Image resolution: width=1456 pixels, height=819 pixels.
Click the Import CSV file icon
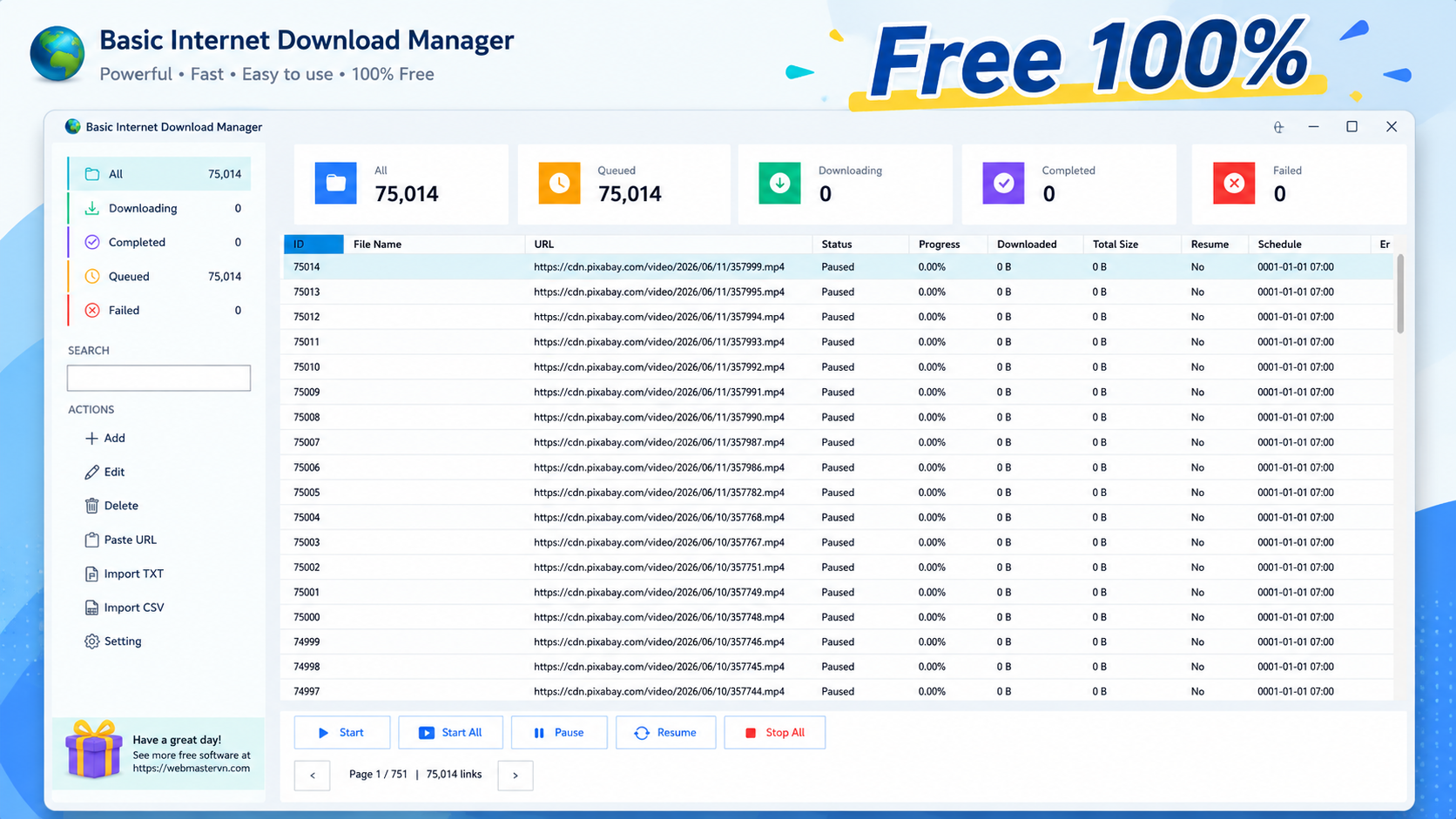[x=91, y=608]
